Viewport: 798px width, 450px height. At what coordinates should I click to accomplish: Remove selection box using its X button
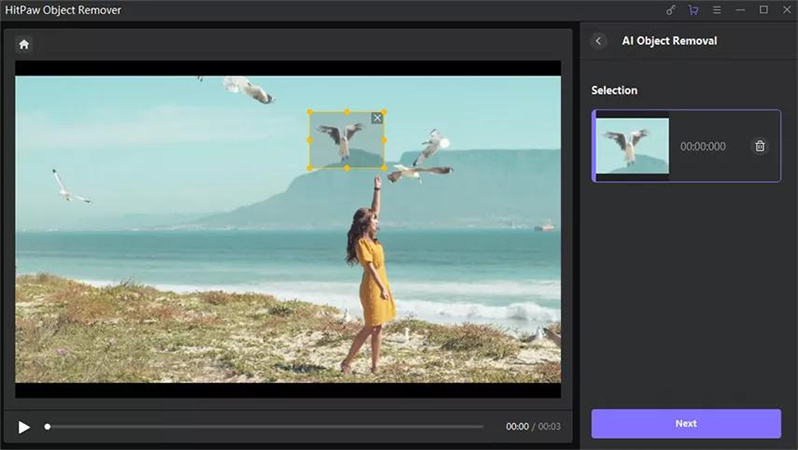coord(377,118)
